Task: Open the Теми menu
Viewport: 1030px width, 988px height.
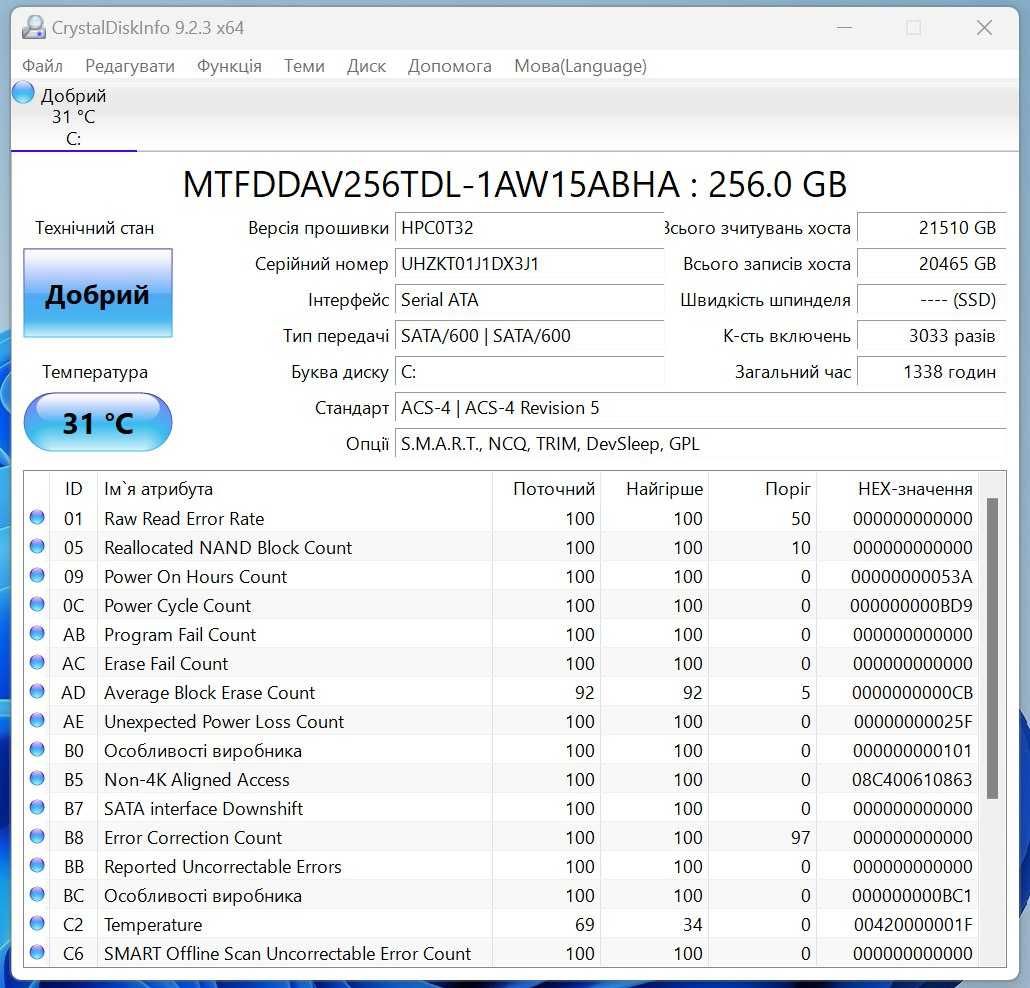Action: coord(304,66)
